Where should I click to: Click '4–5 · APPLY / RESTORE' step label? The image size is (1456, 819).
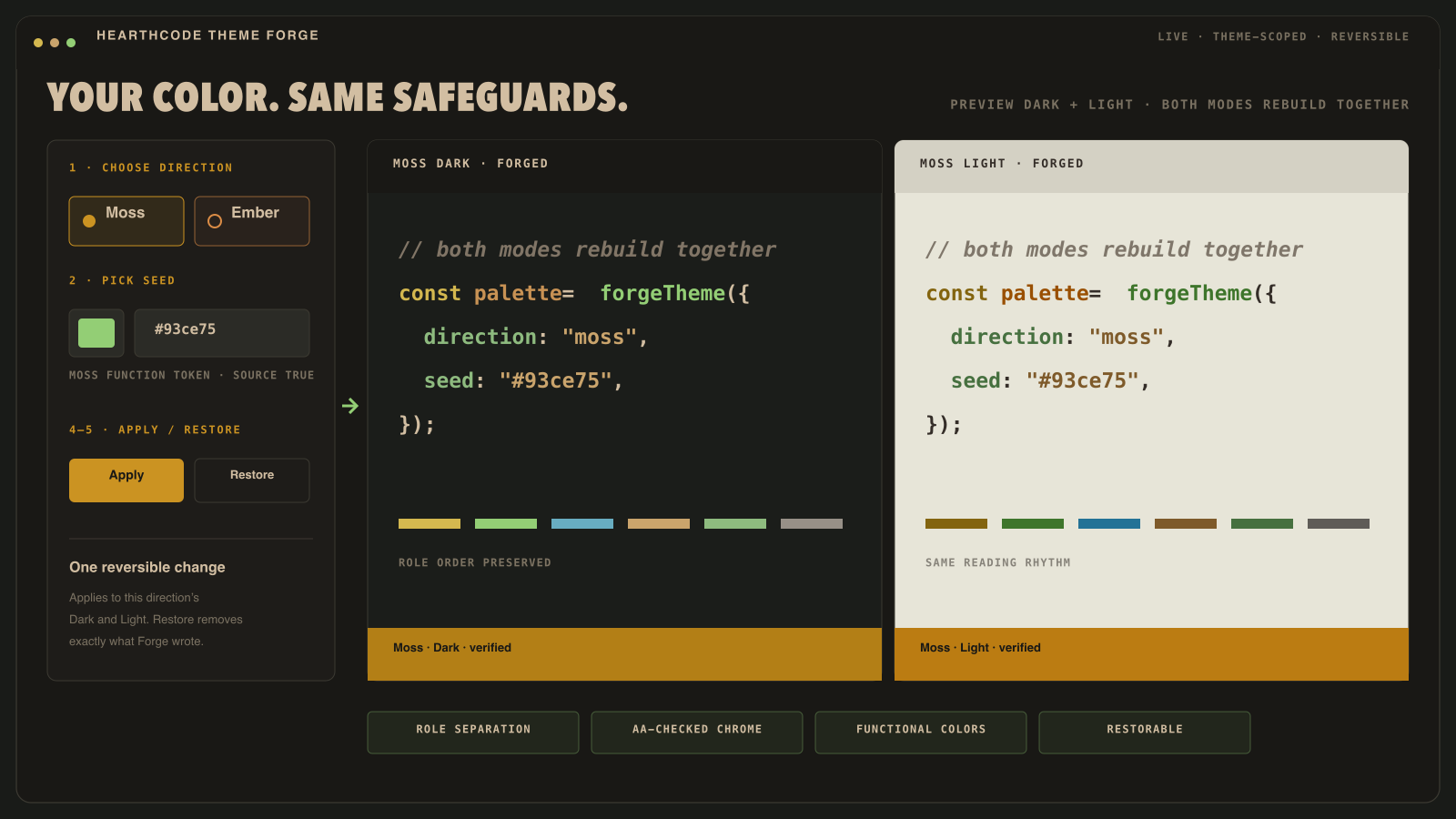tap(155, 430)
